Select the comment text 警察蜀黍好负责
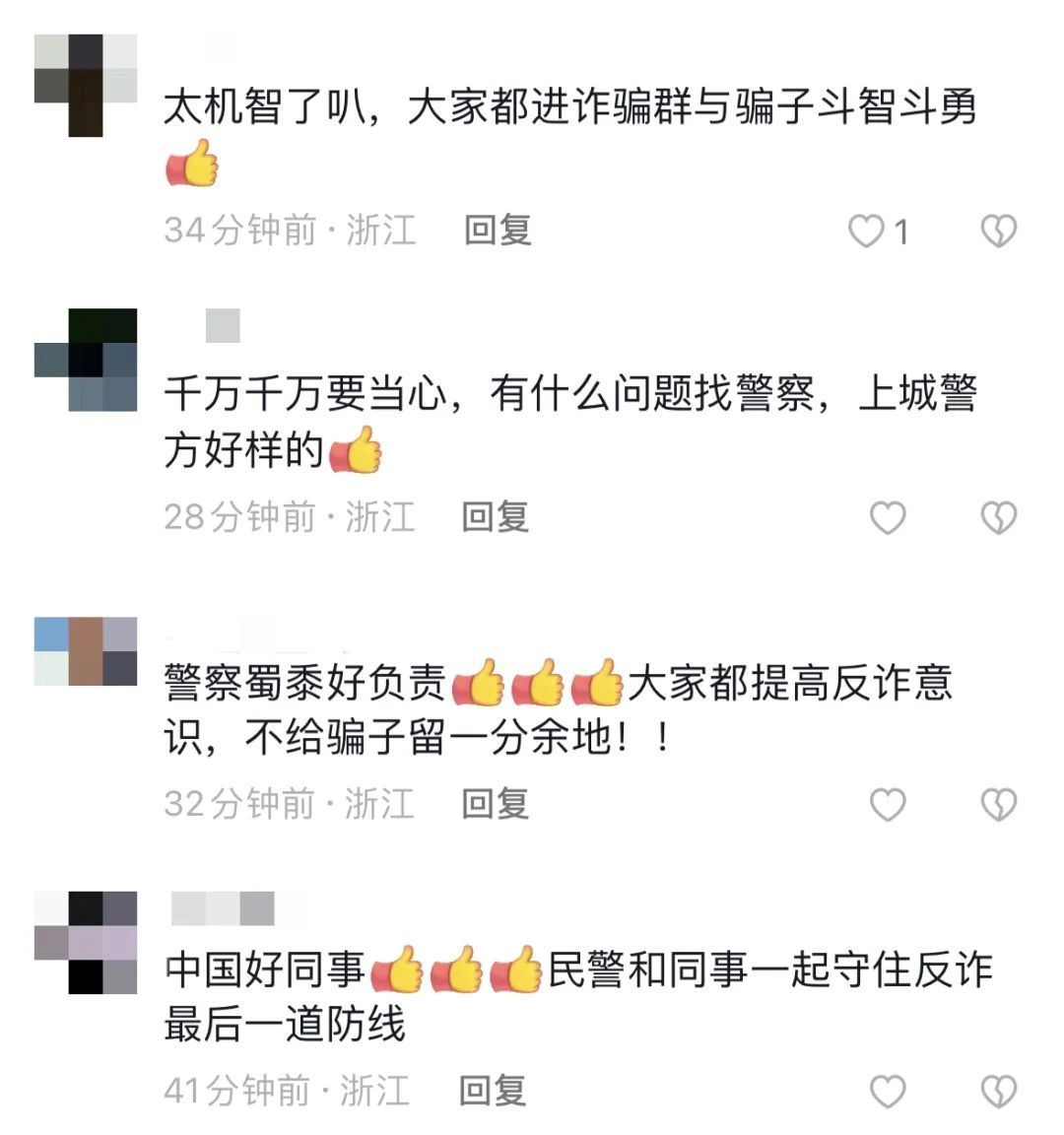Image resolution: width=1064 pixels, height=1135 pixels. [x=304, y=683]
